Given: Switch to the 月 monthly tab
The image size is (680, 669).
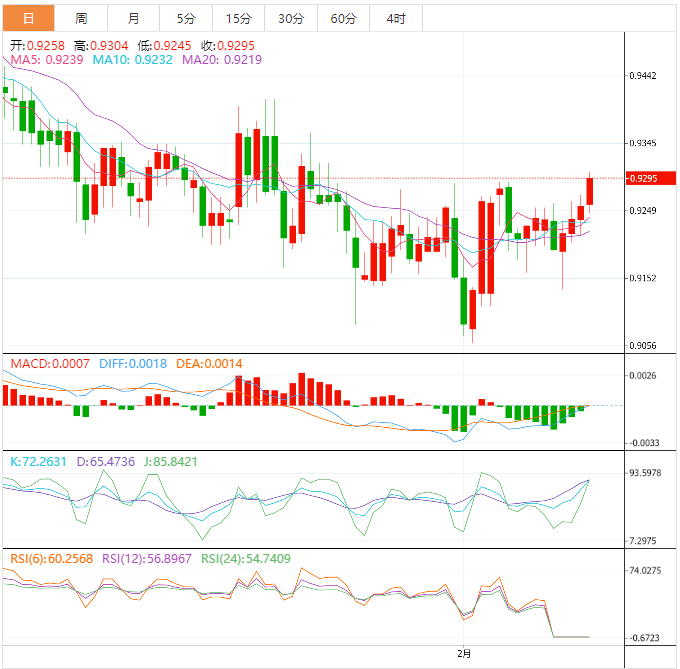Looking at the screenshot, I should point(133,18).
